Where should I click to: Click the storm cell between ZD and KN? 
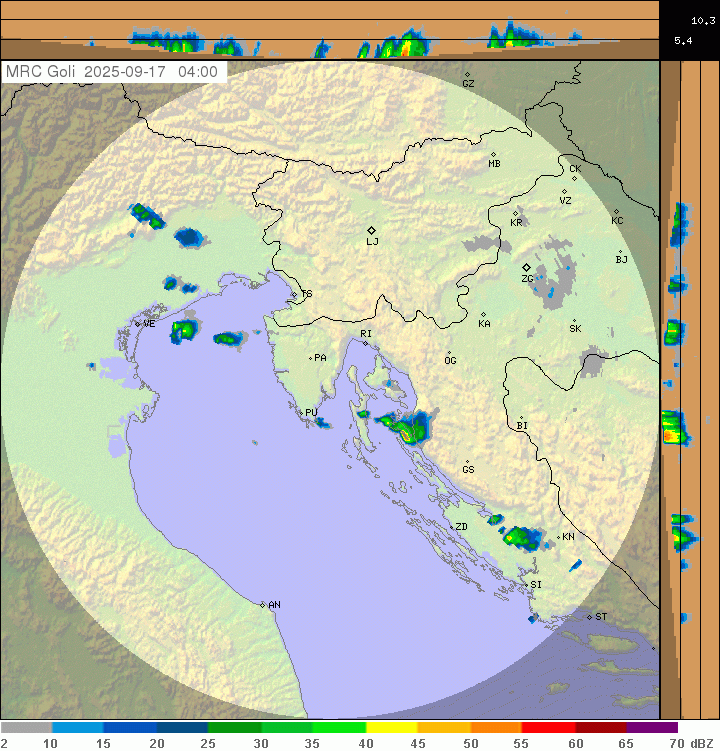pos(521,537)
